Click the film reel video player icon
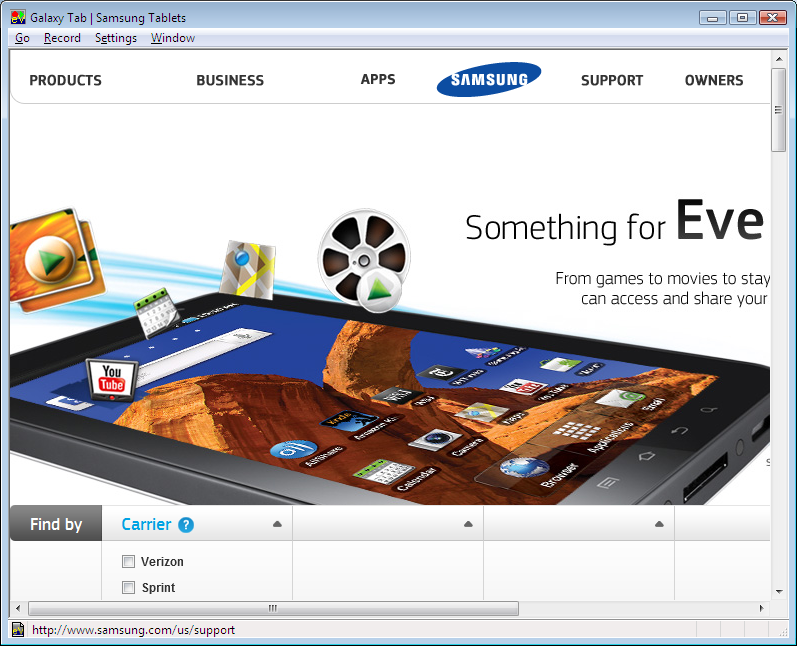Viewport: 797px width, 646px height. tap(364, 260)
